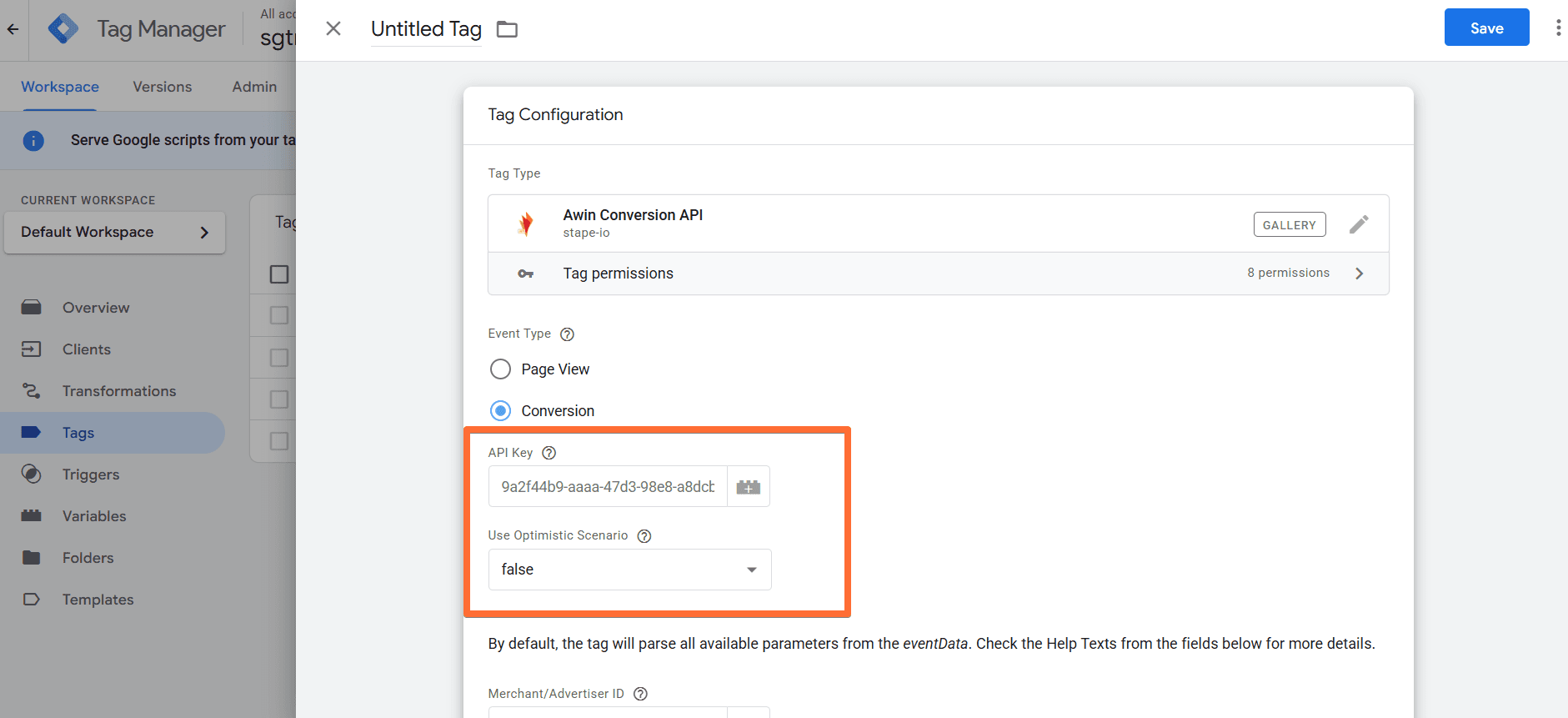1568x718 pixels.
Task: Open help for Use Optimistic Scenario
Action: coord(644,536)
